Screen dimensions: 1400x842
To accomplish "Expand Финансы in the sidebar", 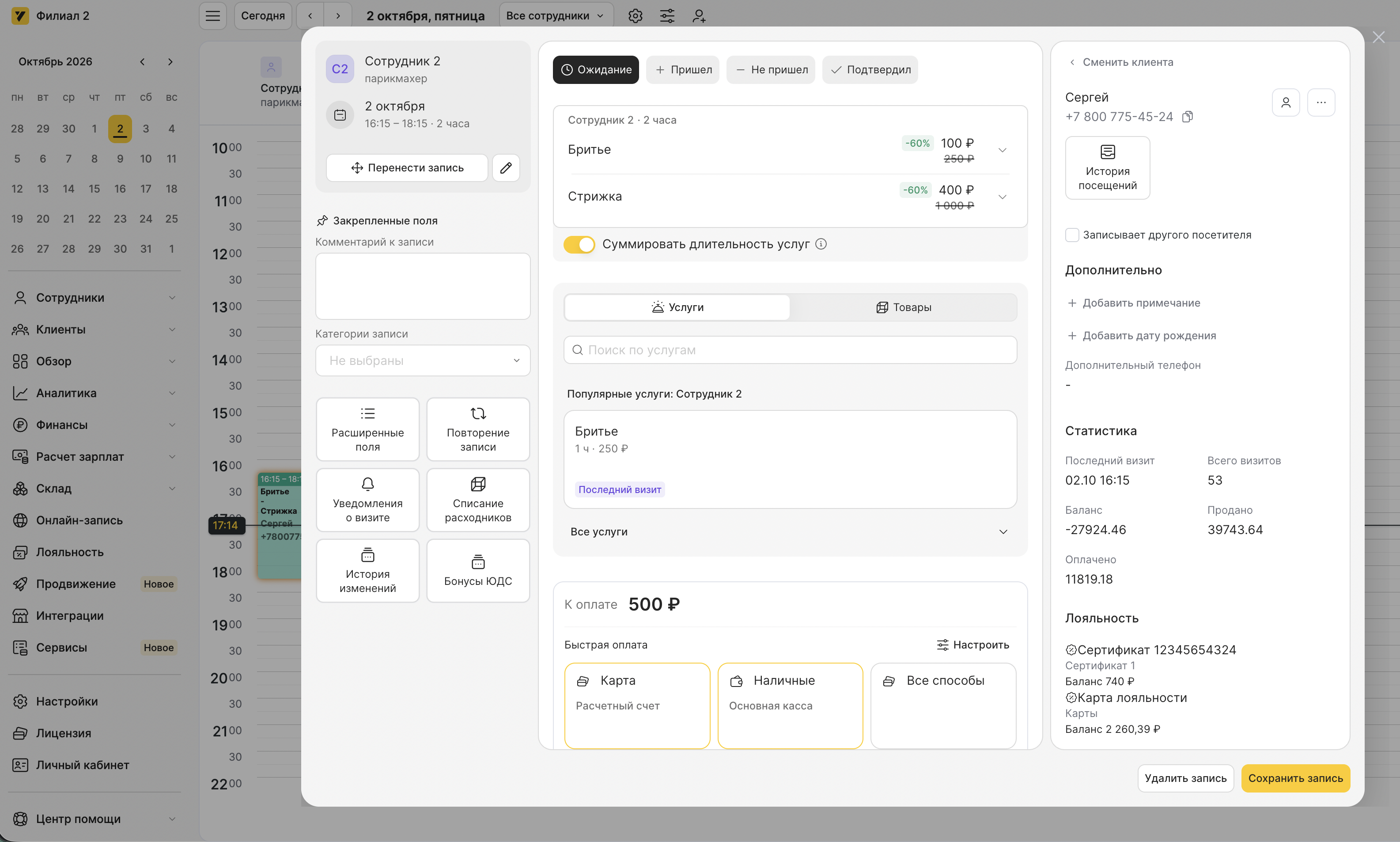I will pos(94,425).
